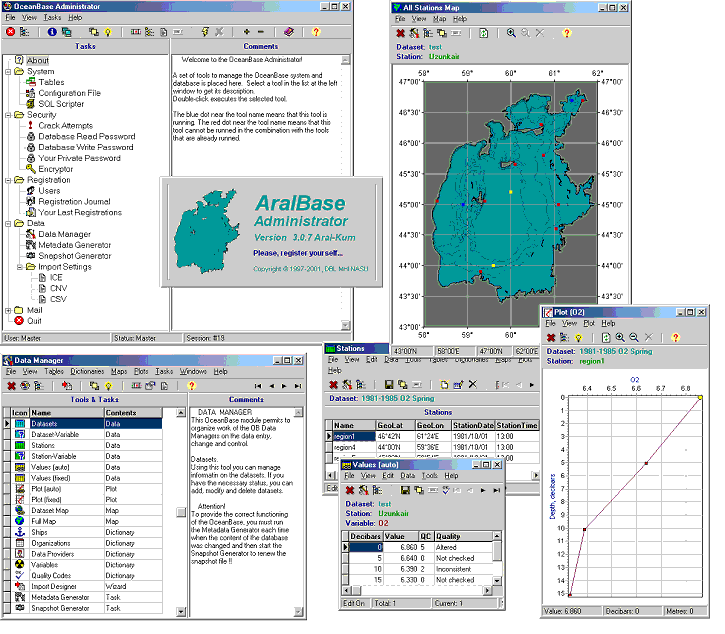Viewport: 725px width, 634px height.
Task: Click the cascade windows icon in Administrator toolbar
Action: (94, 32)
